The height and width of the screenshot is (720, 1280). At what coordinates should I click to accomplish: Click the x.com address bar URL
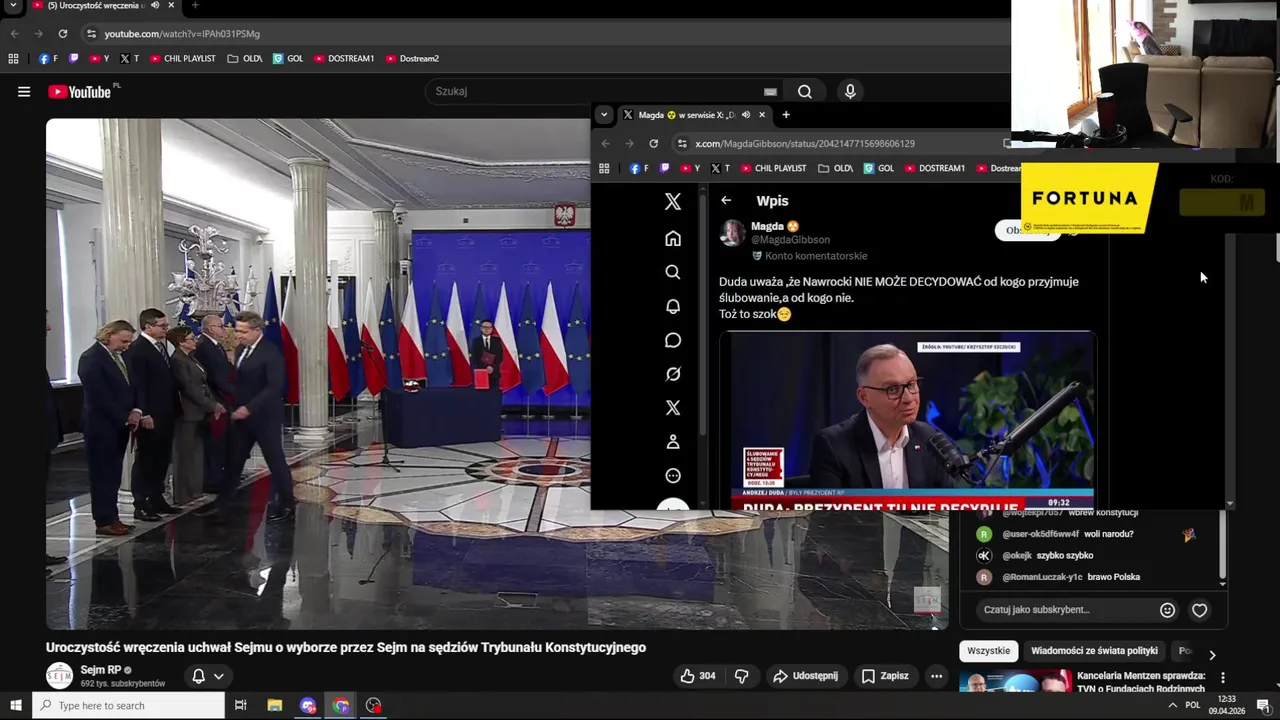[x=805, y=144]
